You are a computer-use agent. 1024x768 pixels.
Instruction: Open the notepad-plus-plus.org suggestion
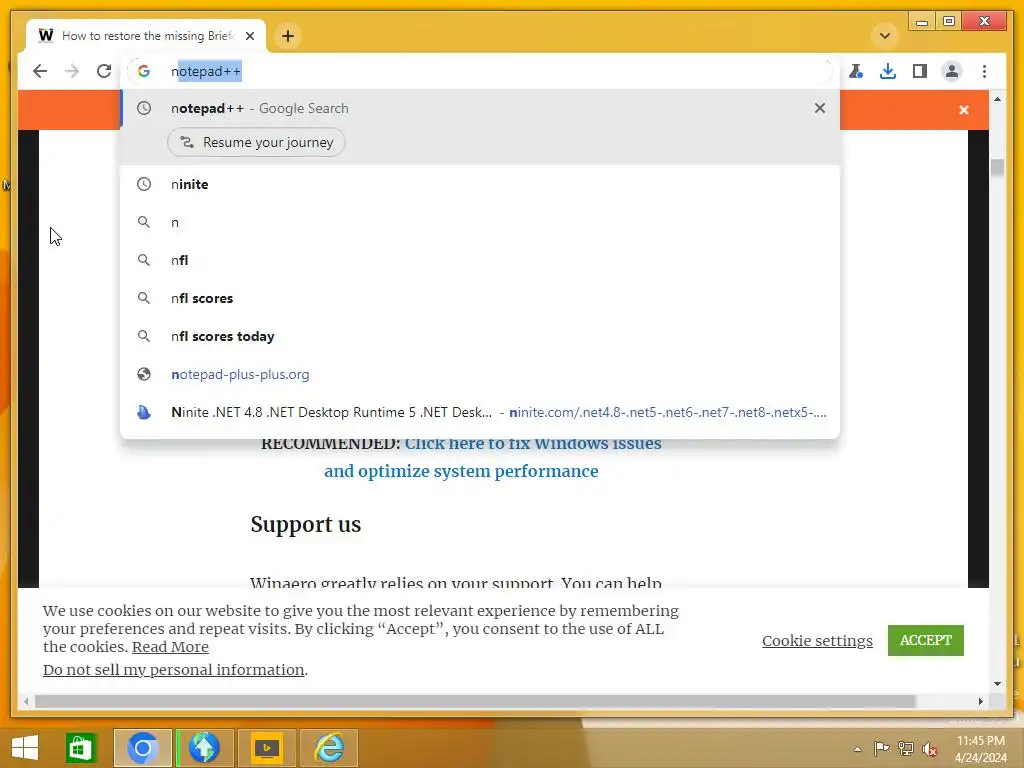[x=480, y=374]
